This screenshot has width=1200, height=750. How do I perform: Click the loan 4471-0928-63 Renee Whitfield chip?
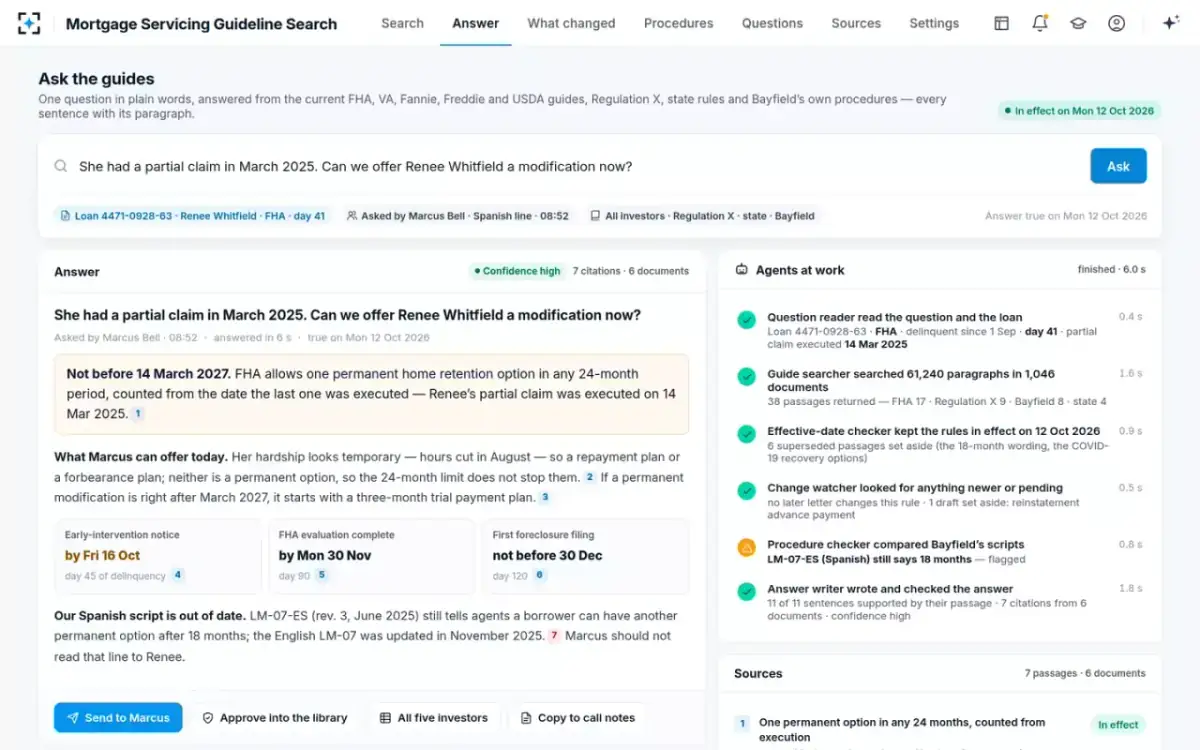click(192, 215)
